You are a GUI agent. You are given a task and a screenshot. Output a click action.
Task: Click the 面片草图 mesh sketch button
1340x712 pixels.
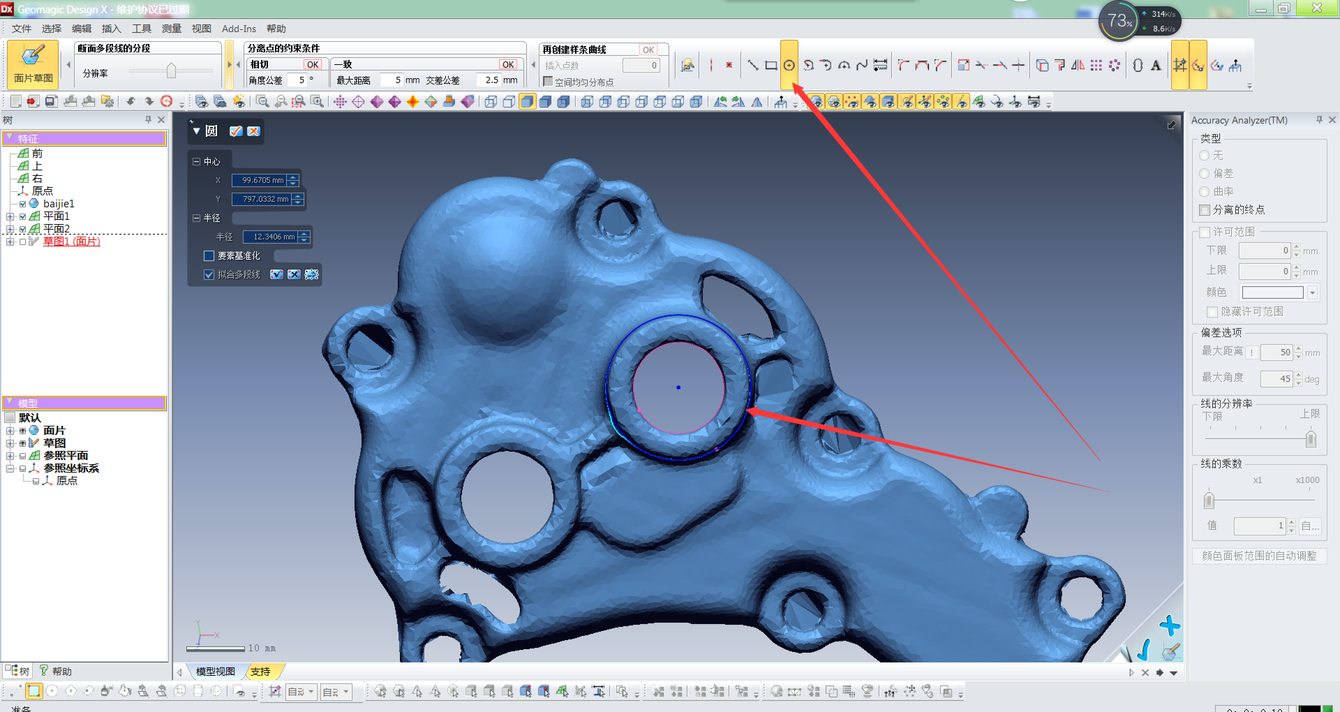[33, 64]
